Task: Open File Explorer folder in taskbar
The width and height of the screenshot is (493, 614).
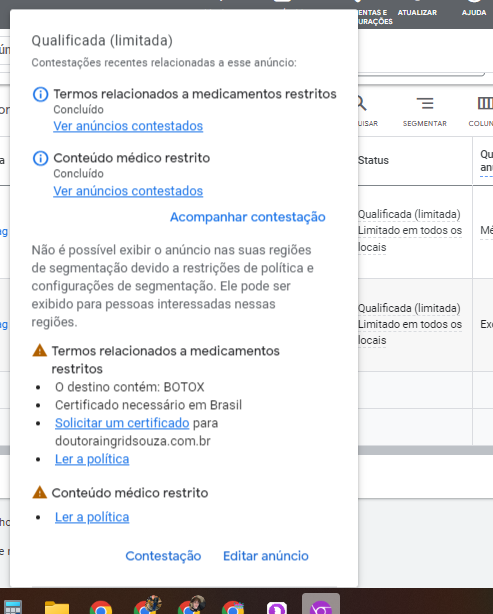Action: coord(57,607)
